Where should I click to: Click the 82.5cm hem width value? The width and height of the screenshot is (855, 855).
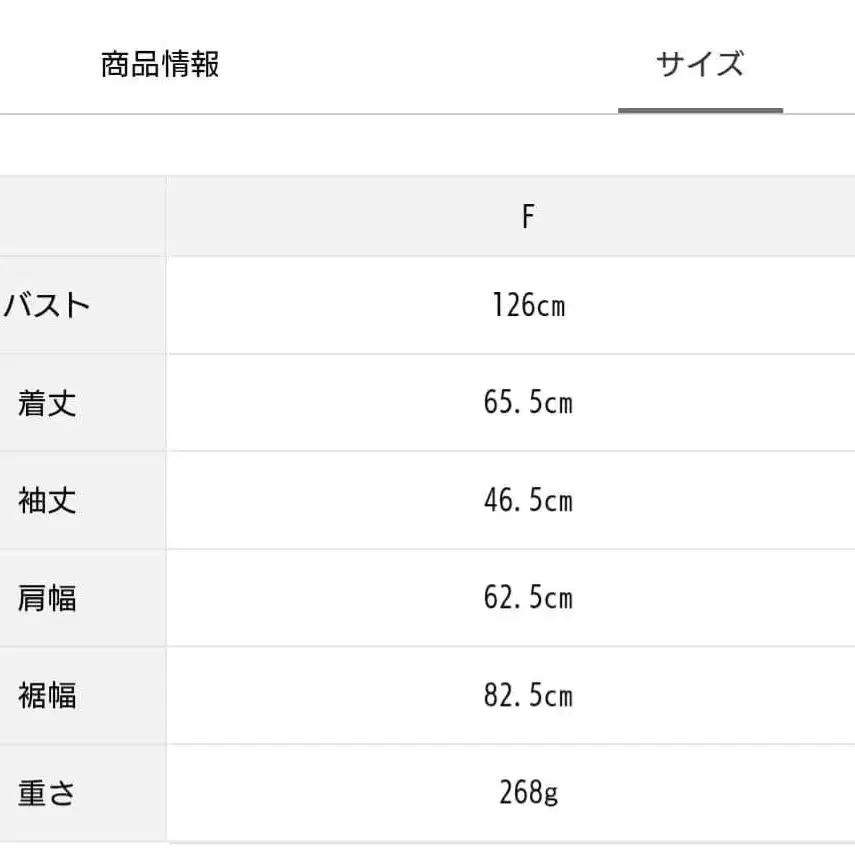pyautogui.click(x=528, y=695)
